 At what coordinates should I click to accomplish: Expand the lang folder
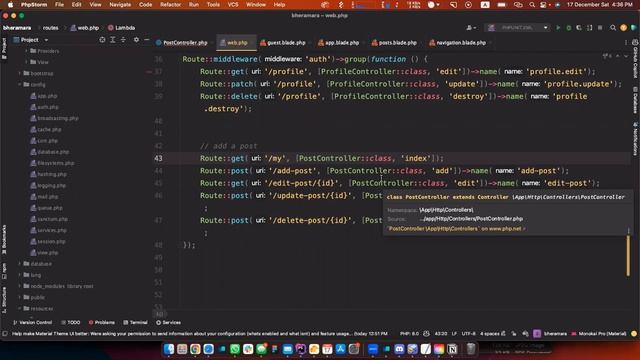click(x=20, y=275)
